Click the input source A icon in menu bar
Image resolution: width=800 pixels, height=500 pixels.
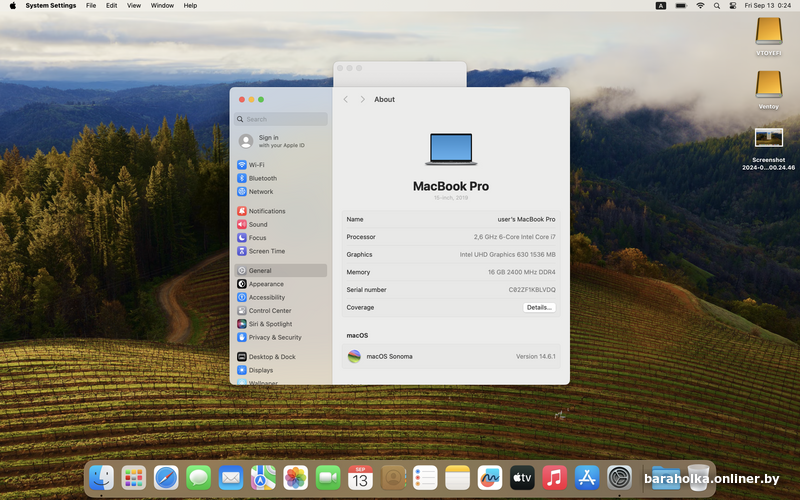(661, 6)
